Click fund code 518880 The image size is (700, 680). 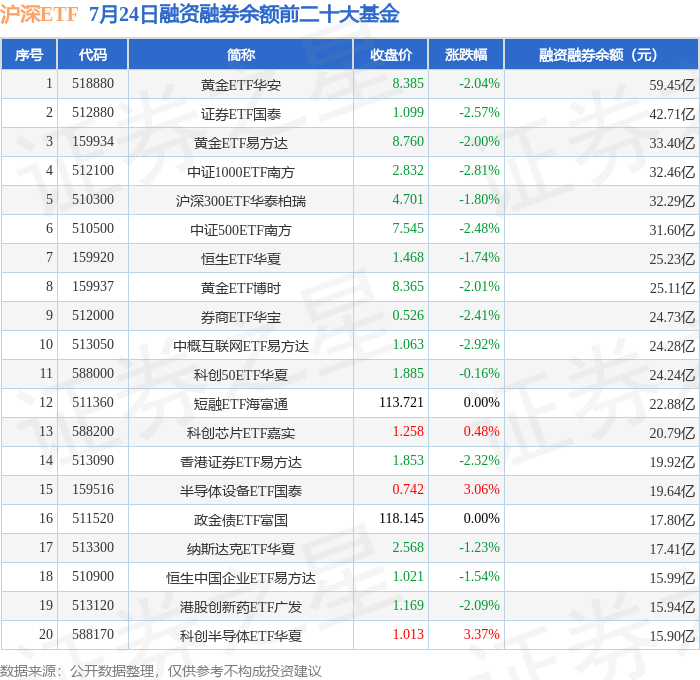(93, 83)
